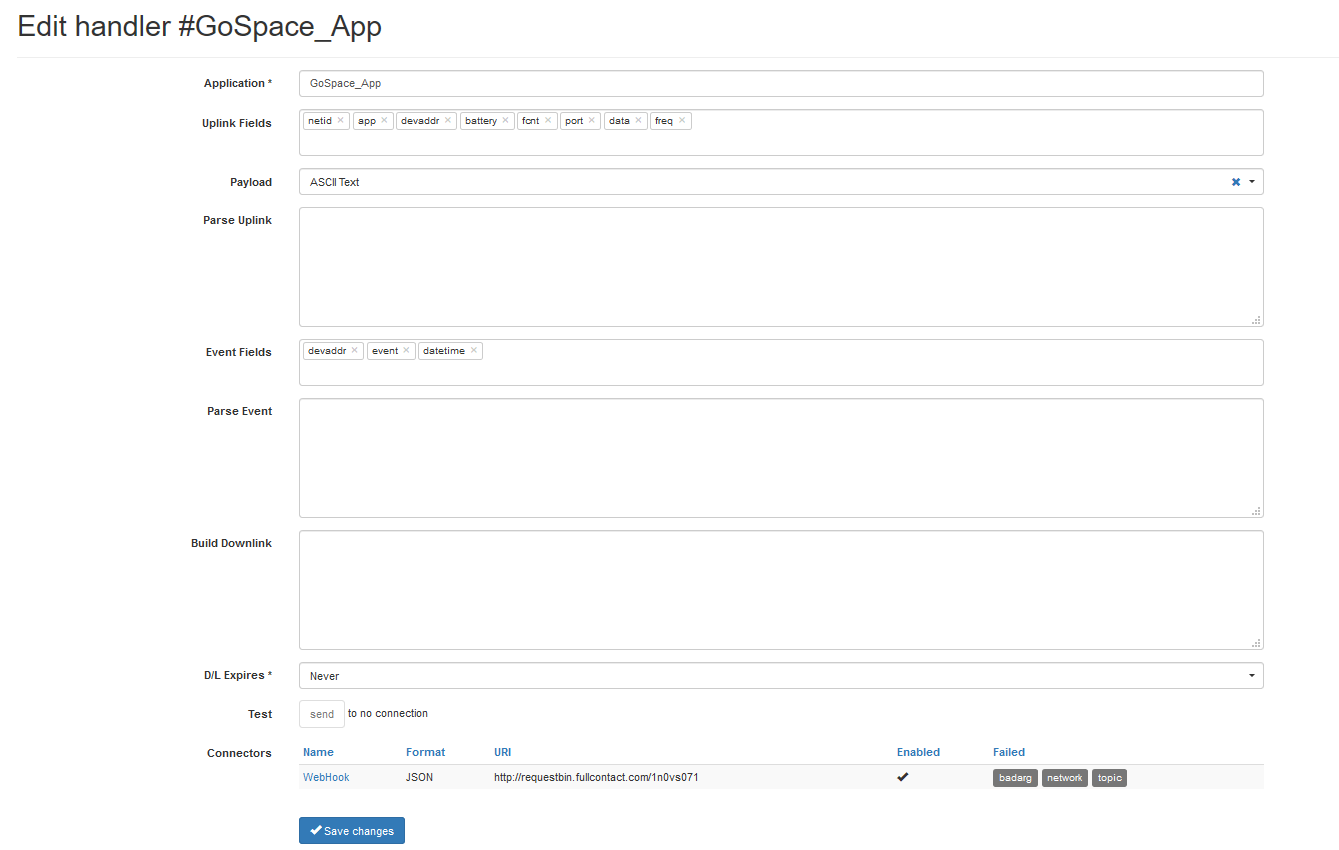
Task: Remove the event tag from Event Fields
Action: [x=406, y=351]
